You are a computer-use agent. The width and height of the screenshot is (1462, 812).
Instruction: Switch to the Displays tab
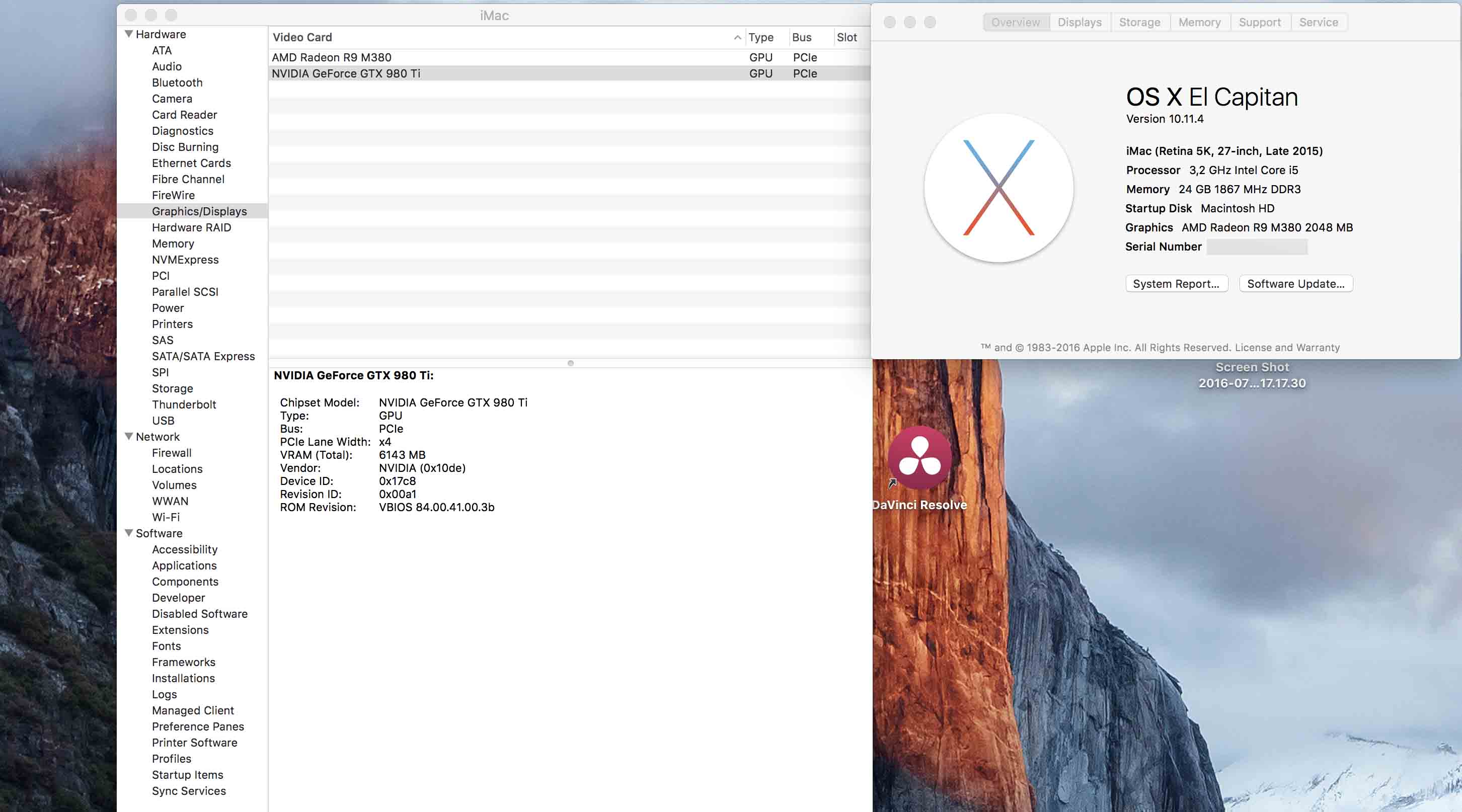coord(1080,22)
